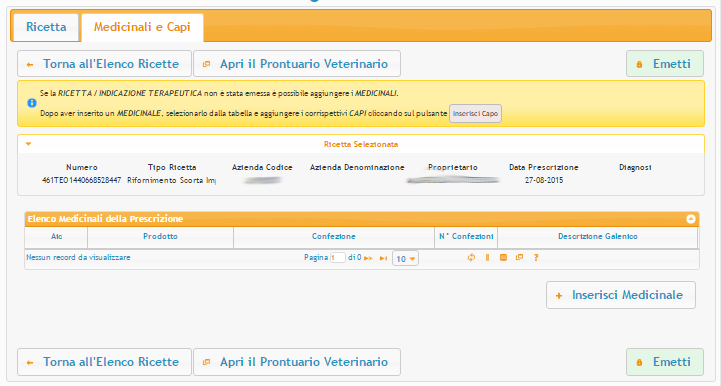721x386 pixels.
Task: Select the Medicinali e Capi tab
Action: pos(142,27)
